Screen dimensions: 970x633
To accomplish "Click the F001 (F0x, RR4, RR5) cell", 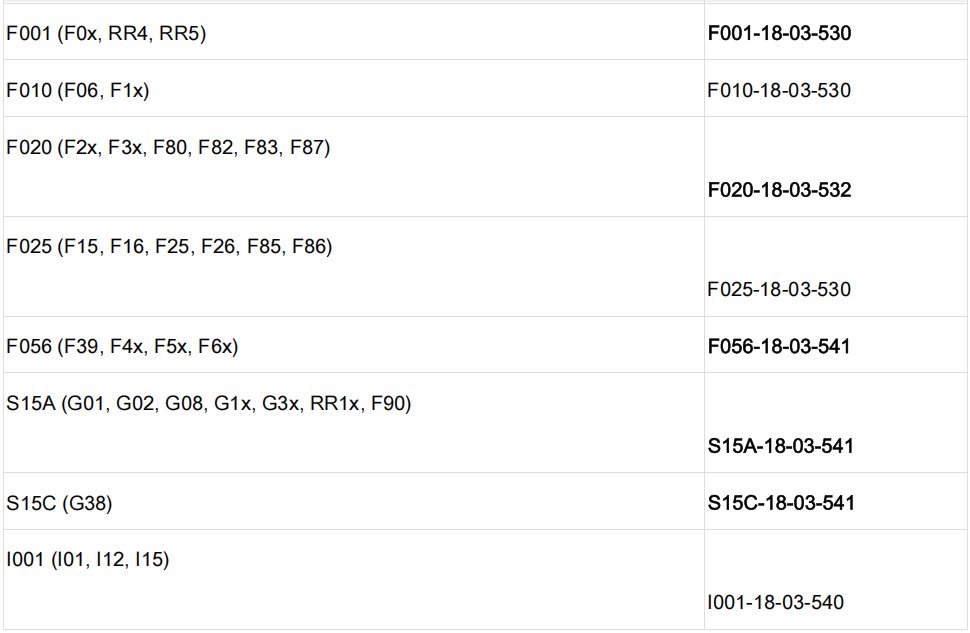I will coord(106,33).
